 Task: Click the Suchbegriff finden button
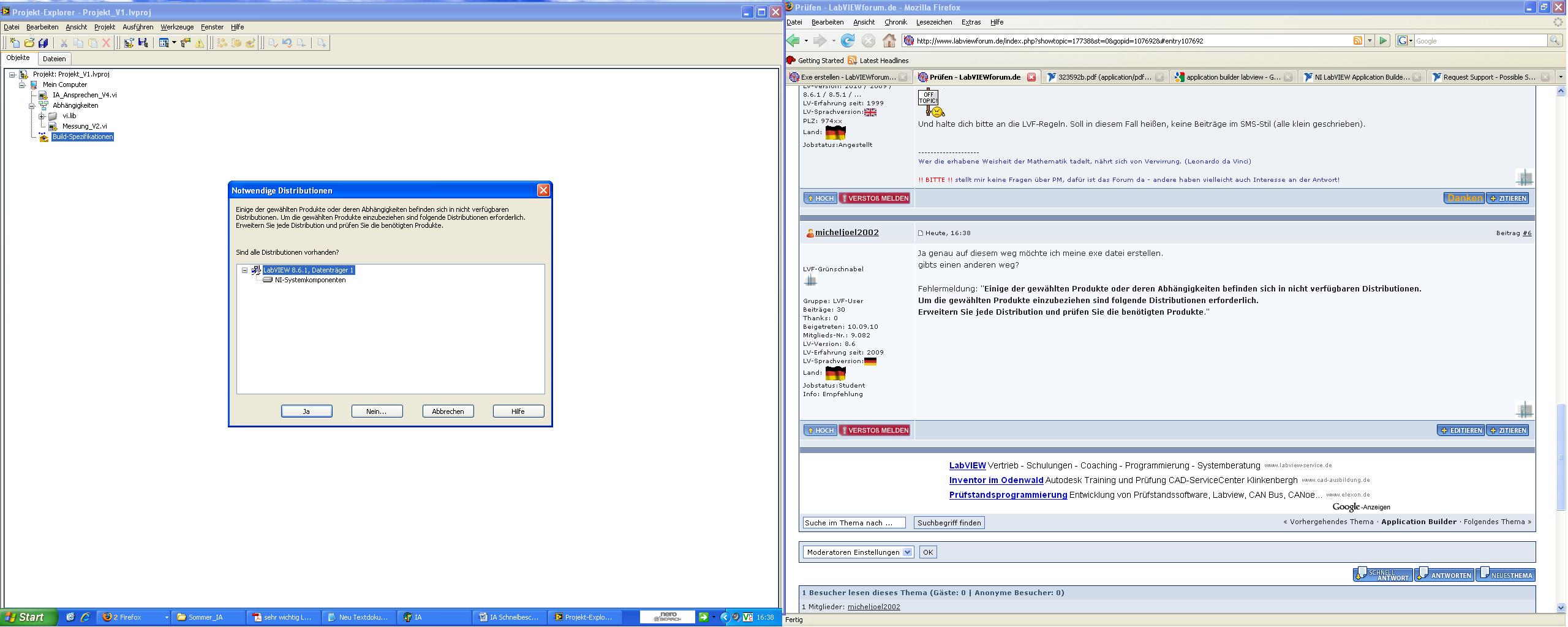(949, 523)
